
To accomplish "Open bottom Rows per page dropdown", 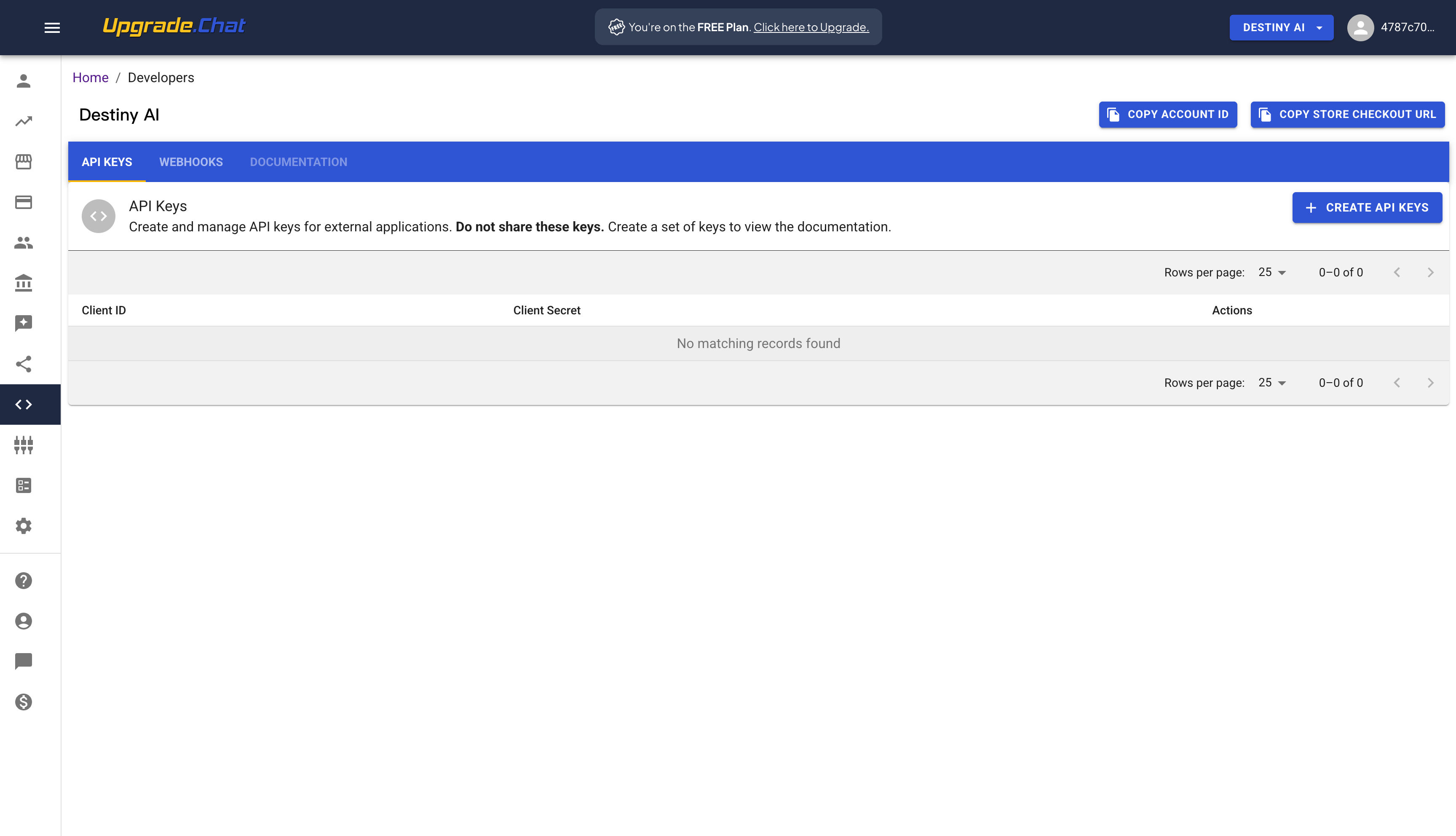I will [1272, 383].
